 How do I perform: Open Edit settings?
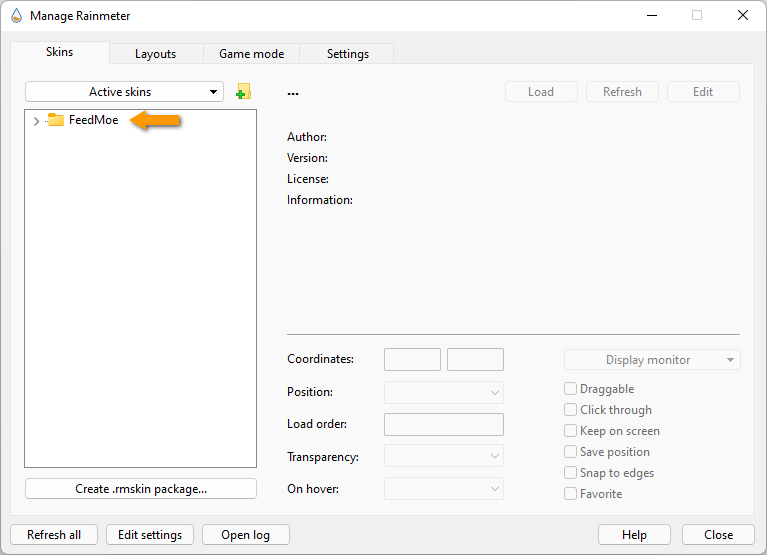(150, 534)
